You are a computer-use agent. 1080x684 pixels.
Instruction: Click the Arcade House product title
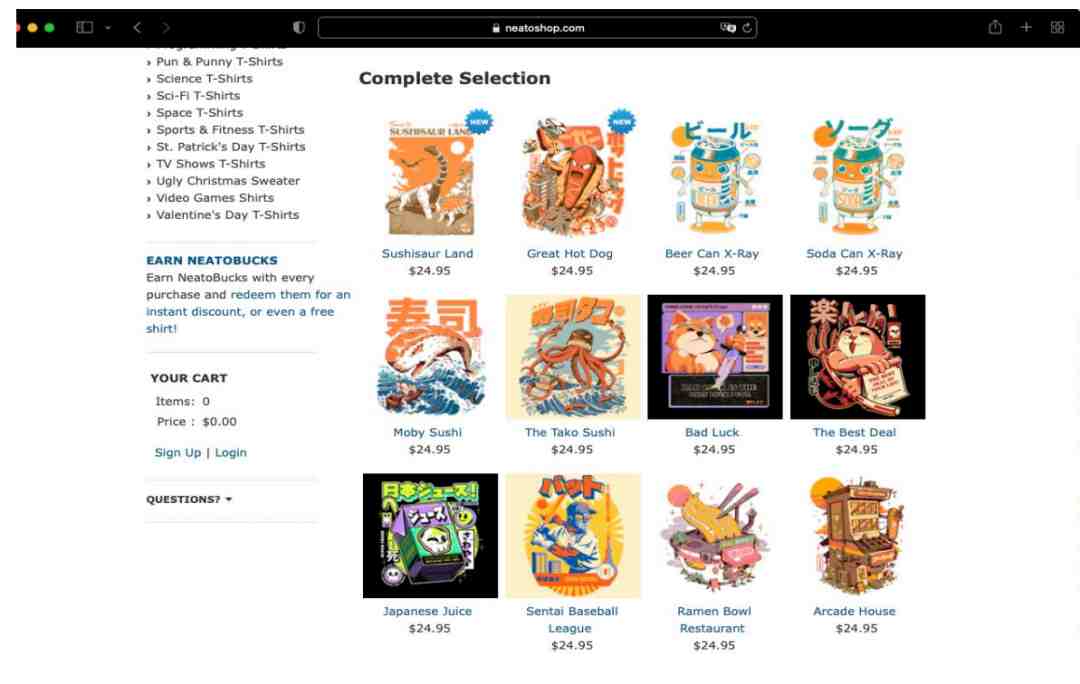(854, 611)
